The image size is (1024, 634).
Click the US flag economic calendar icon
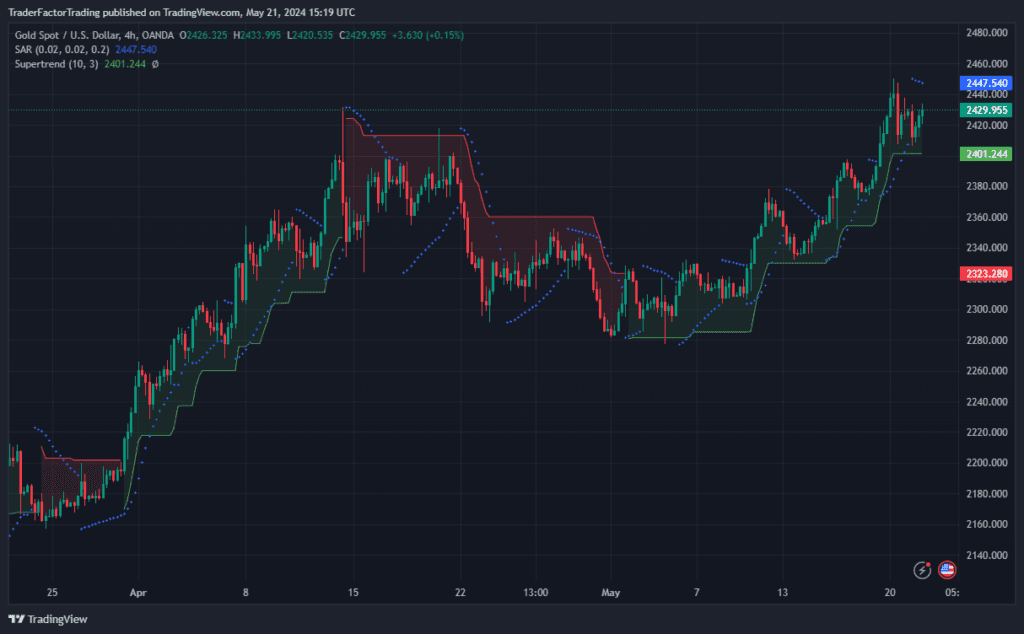click(x=947, y=570)
